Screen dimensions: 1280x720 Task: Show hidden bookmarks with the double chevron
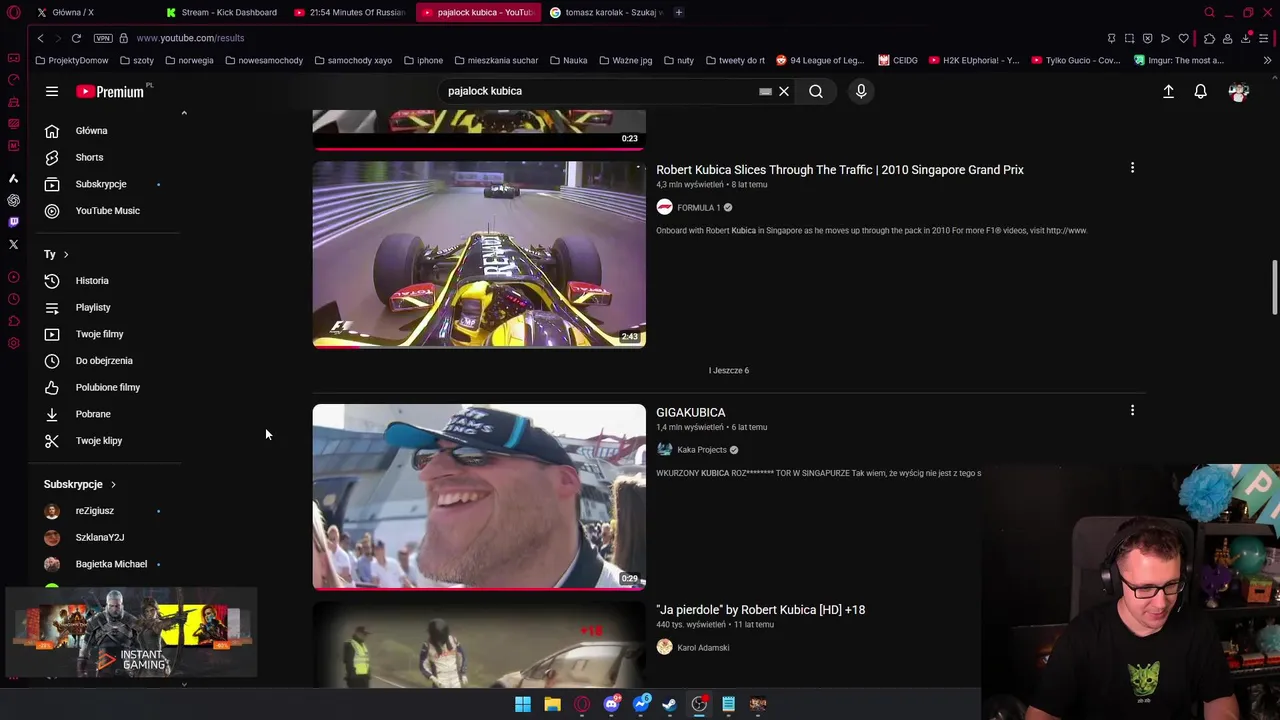pyautogui.click(x=1267, y=60)
